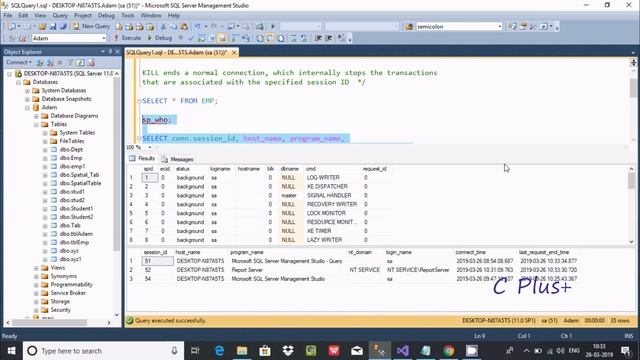Open the Connect dropdown in Object Explorer
Screen dimensions: 640x360
coord(19,62)
